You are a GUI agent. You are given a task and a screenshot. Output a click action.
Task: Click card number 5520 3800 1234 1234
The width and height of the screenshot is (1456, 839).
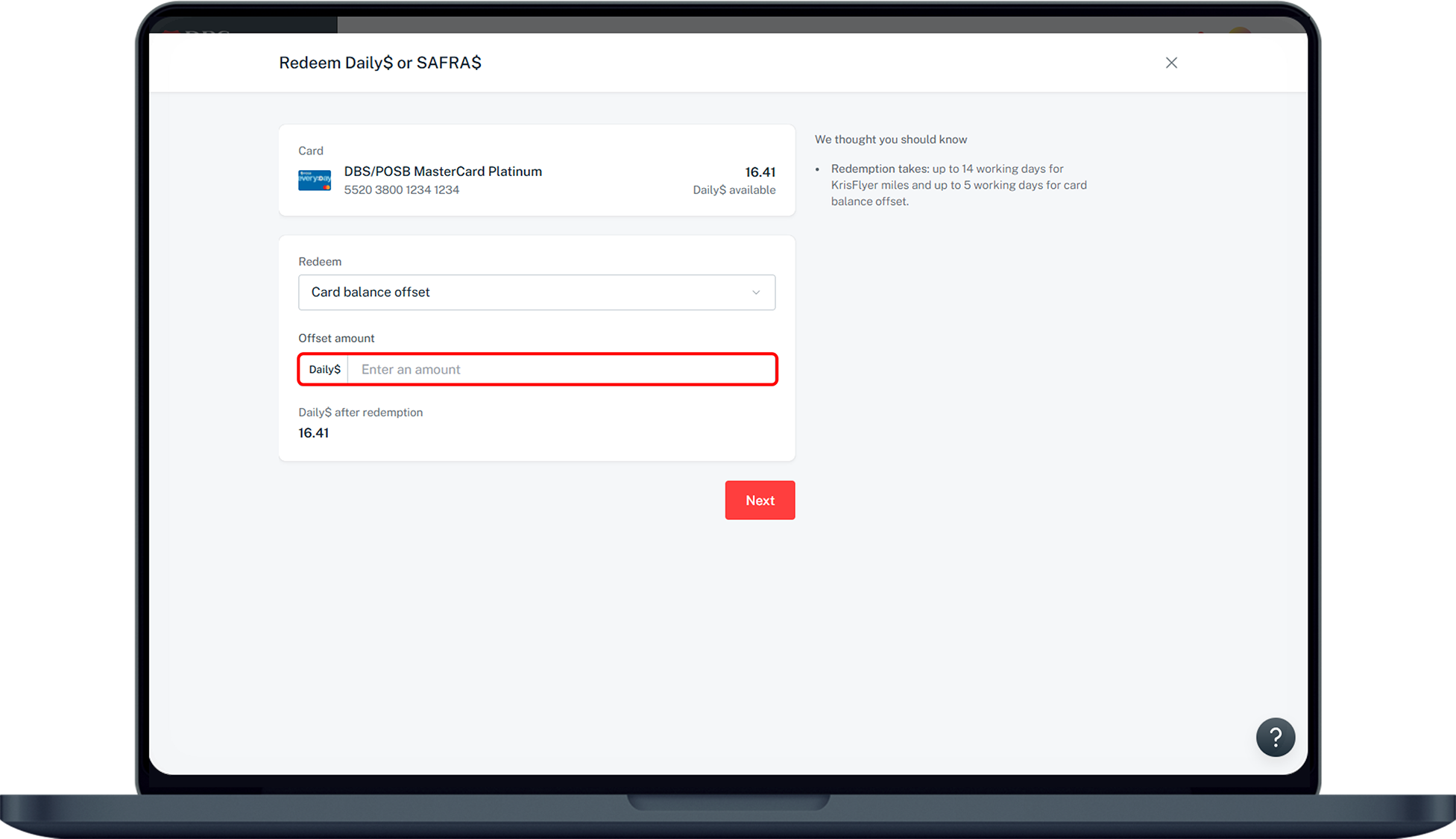tap(401, 190)
